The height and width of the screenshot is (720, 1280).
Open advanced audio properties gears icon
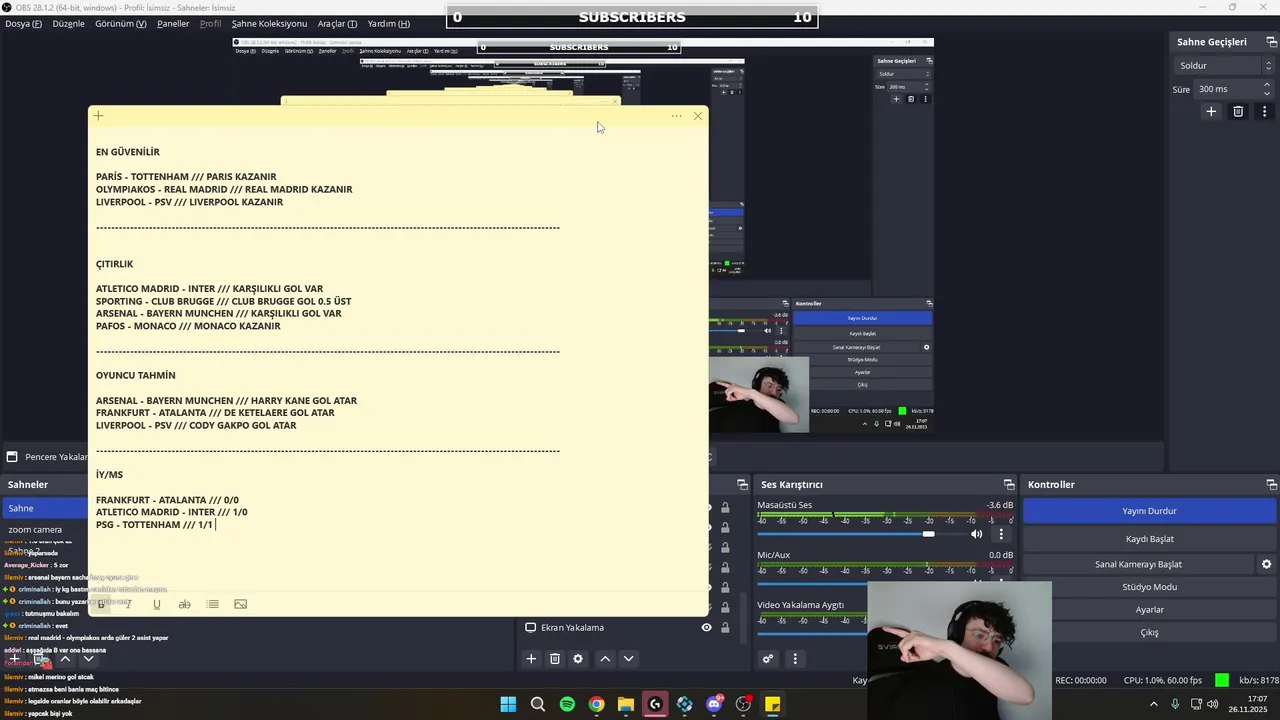[768, 659]
